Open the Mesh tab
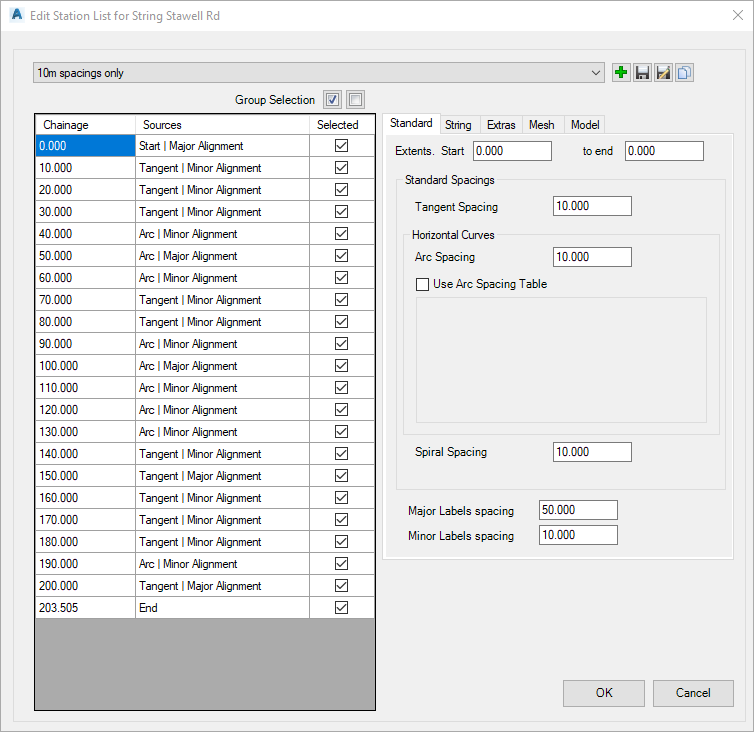This screenshot has height=732, width=754. pyautogui.click(x=541, y=125)
